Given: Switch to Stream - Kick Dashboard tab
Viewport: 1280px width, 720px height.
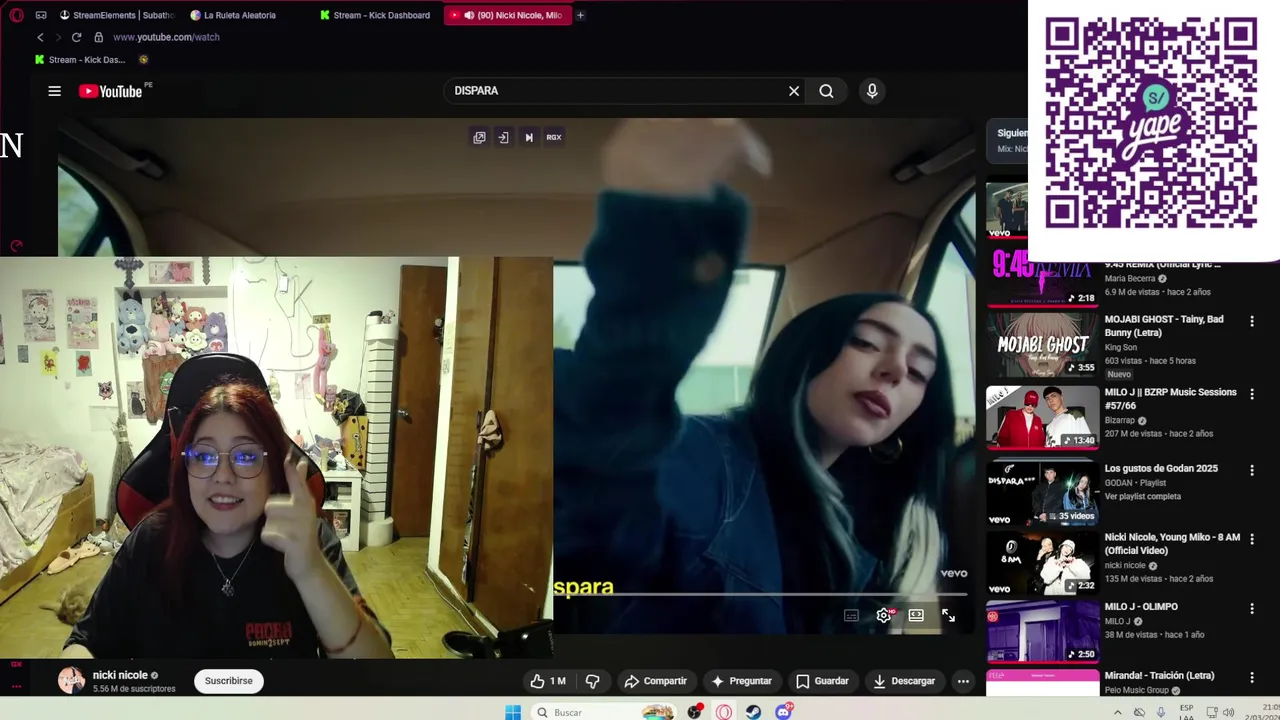Looking at the screenshot, I should pos(375,15).
